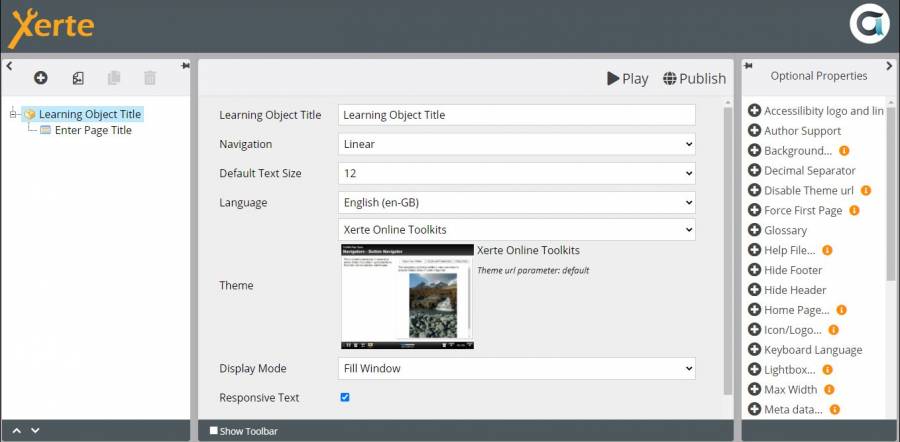Add the Keyboard Language optional property
Image resolution: width=900 pixels, height=442 pixels.
pos(755,350)
